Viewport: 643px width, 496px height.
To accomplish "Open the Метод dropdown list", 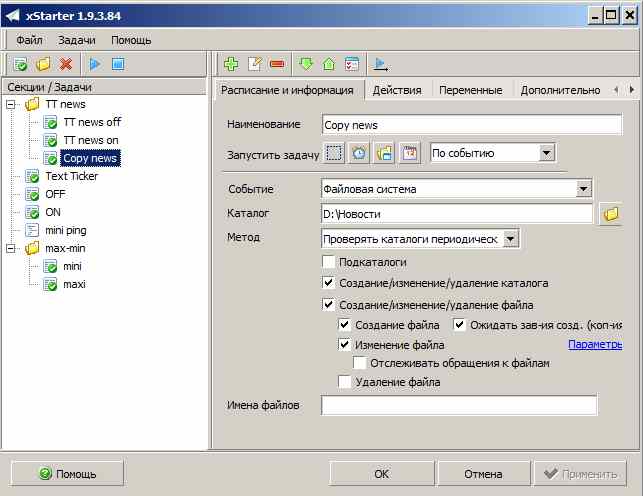I will click(511, 239).
